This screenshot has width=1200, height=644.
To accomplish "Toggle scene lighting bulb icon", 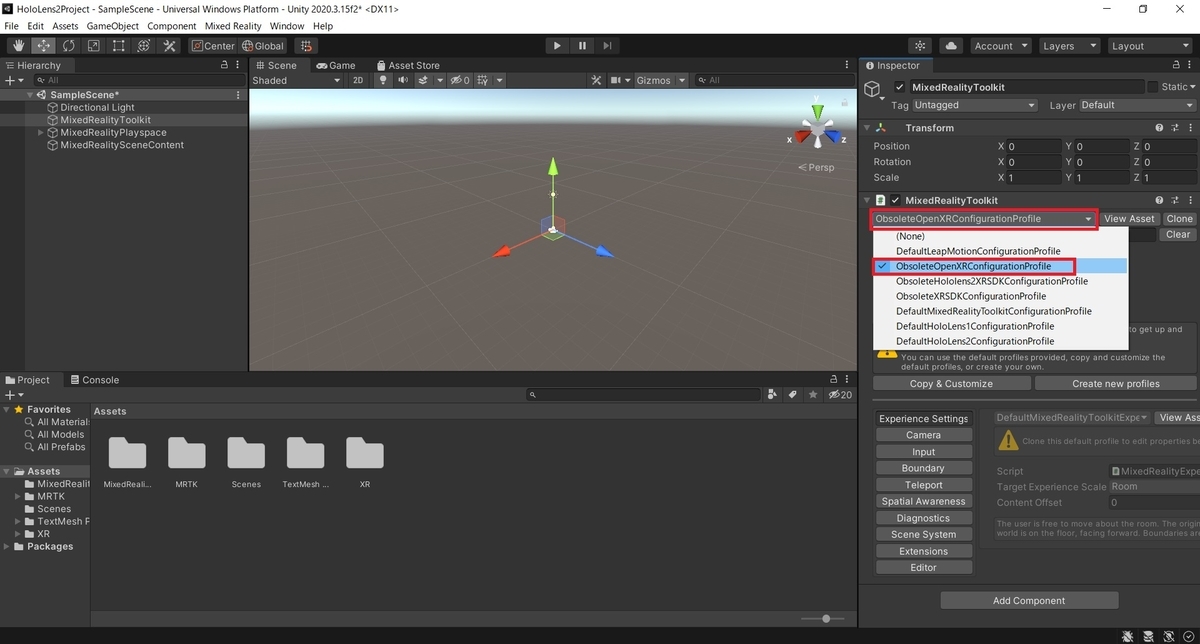I will tap(383, 80).
